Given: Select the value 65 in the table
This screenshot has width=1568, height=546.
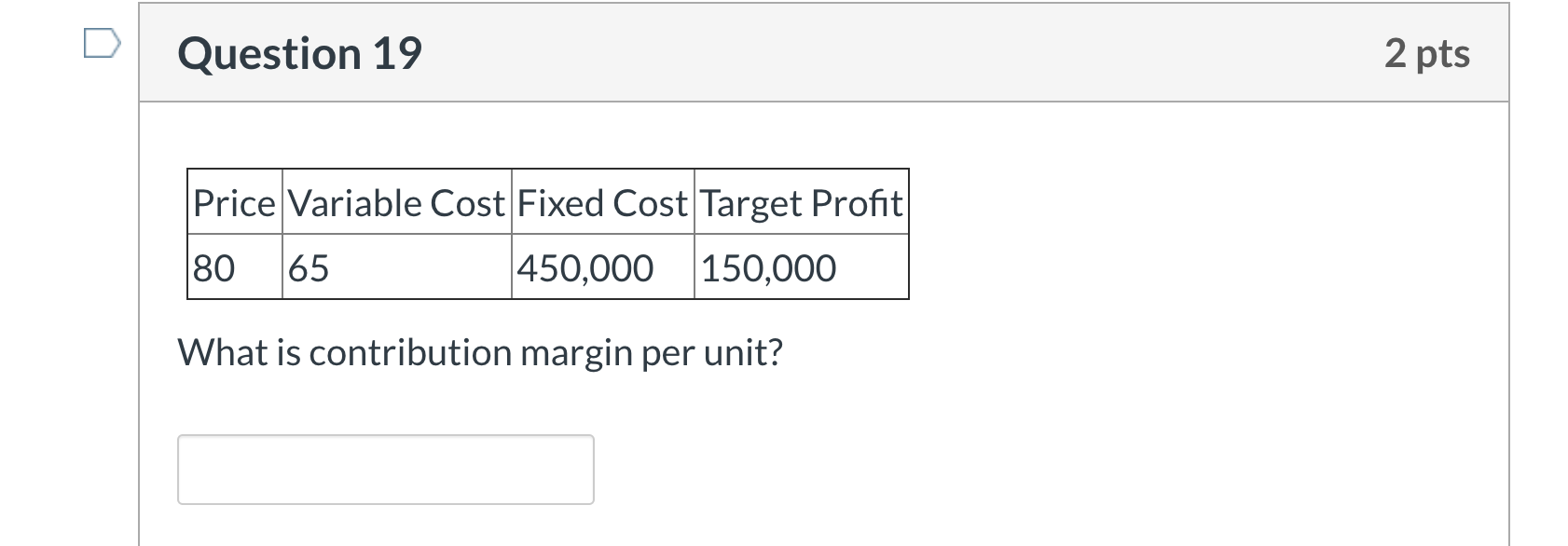Looking at the screenshot, I should [308, 268].
